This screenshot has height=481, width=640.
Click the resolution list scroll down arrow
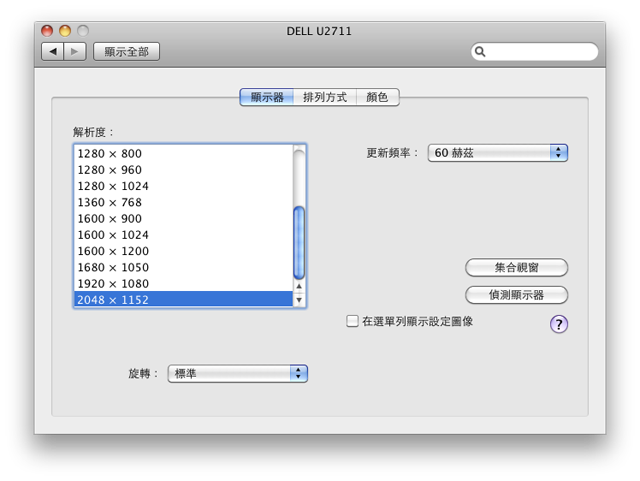click(299, 300)
